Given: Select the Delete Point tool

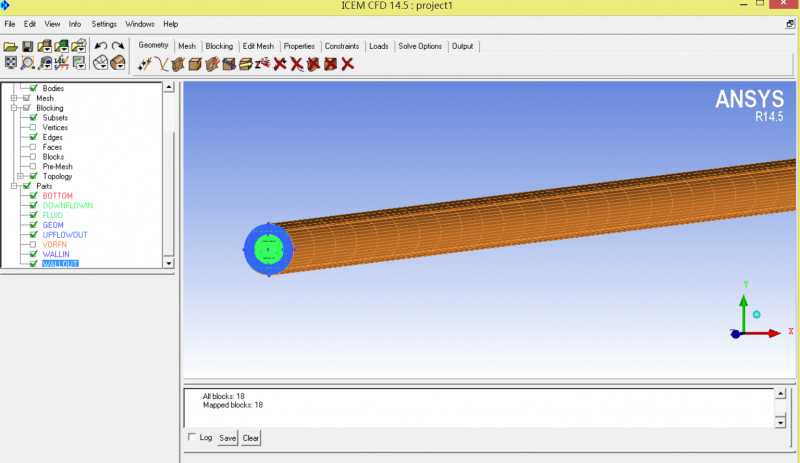Looking at the screenshot, I should 280,64.
